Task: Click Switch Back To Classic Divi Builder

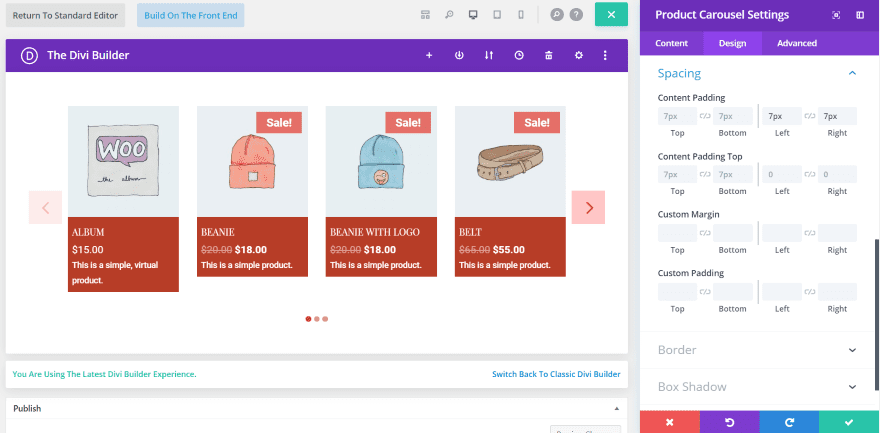Action: pos(556,374)
